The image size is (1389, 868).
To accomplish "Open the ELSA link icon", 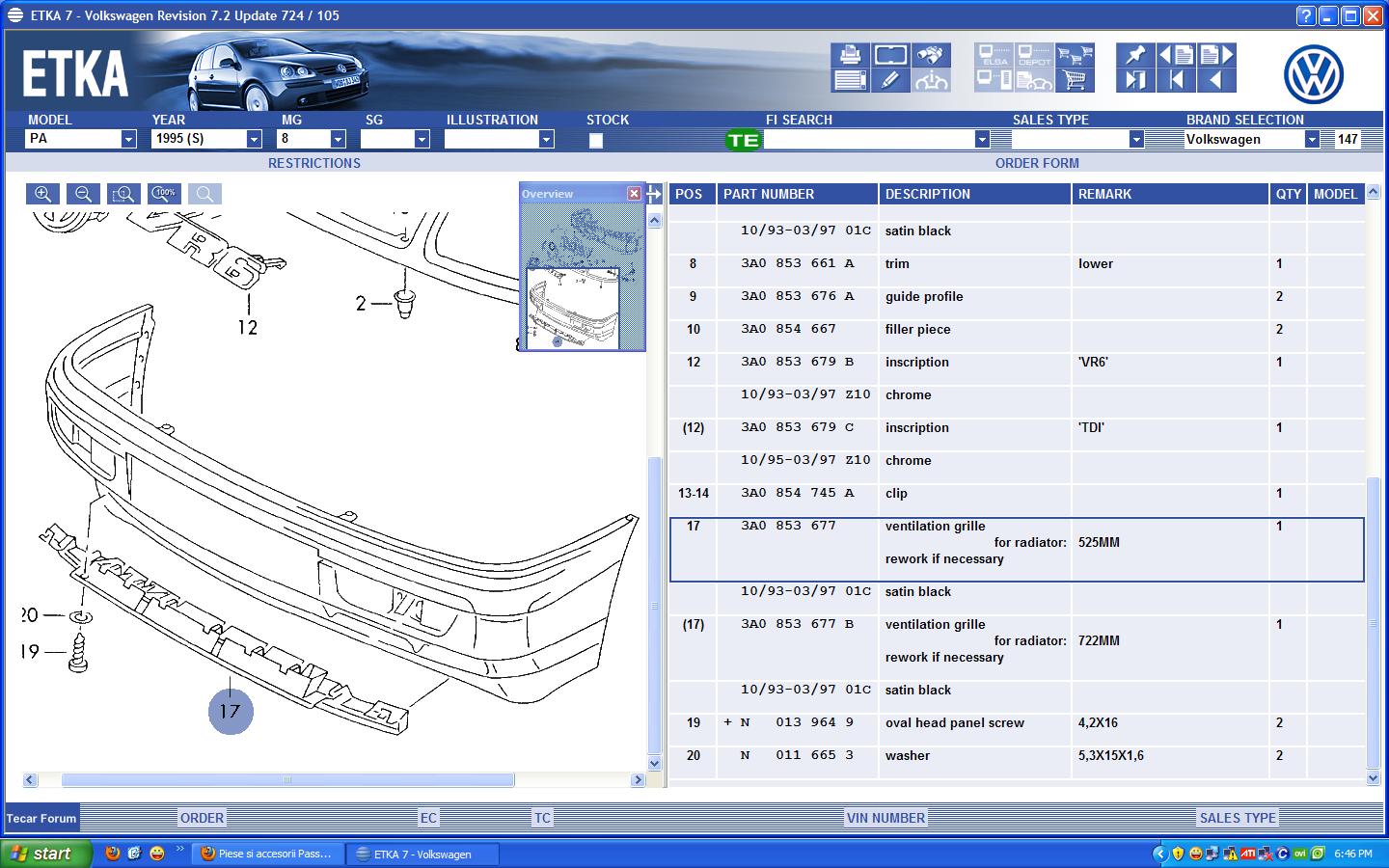I will click(x=994, y=55).
